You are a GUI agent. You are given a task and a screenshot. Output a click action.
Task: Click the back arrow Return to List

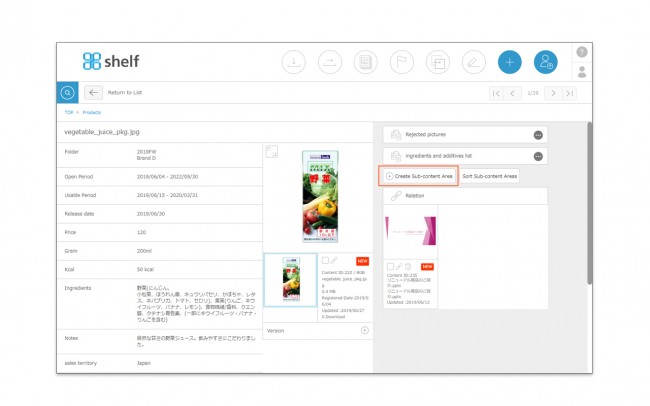[x=93, y=92]
